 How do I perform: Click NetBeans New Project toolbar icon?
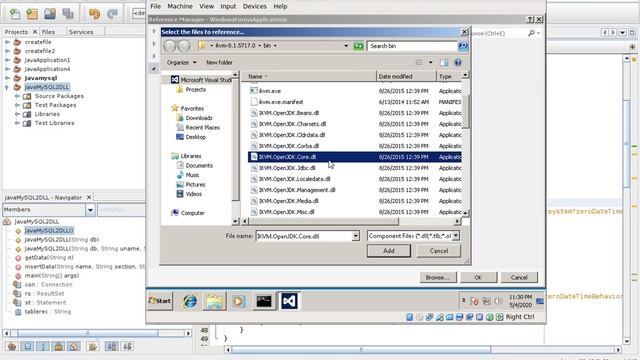pos(32,14)
